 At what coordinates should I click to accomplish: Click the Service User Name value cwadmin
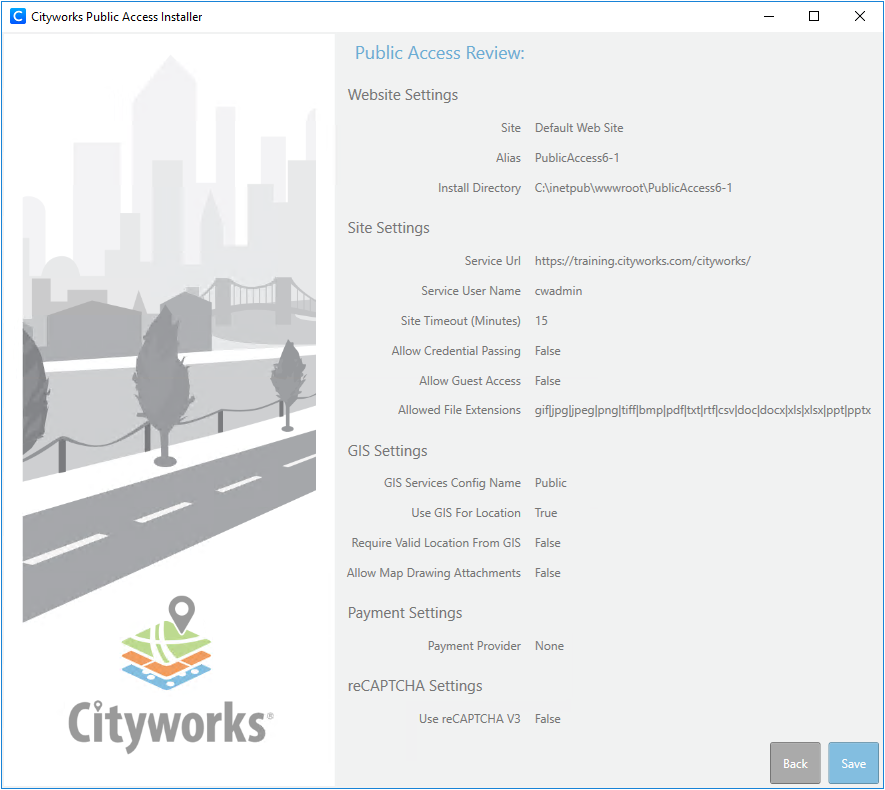pos(558,291)
